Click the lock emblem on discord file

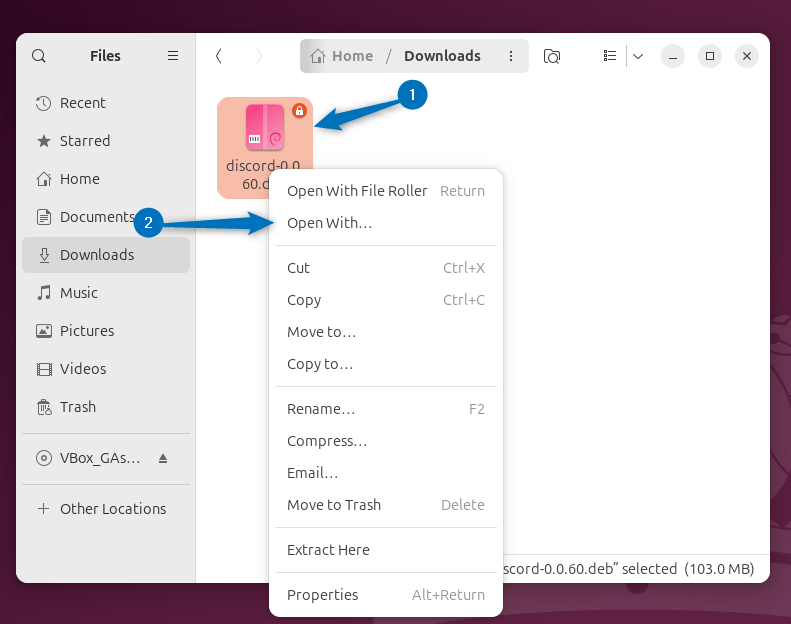(299, 110)
